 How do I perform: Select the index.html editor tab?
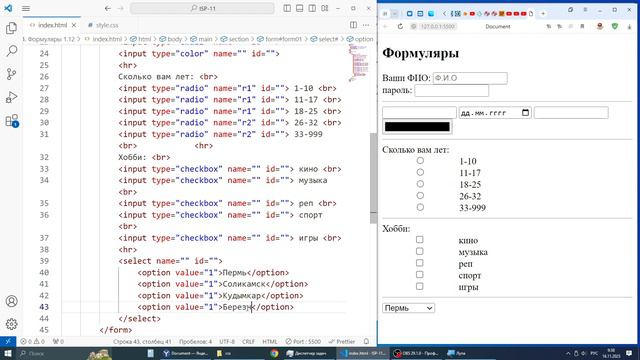52,25
